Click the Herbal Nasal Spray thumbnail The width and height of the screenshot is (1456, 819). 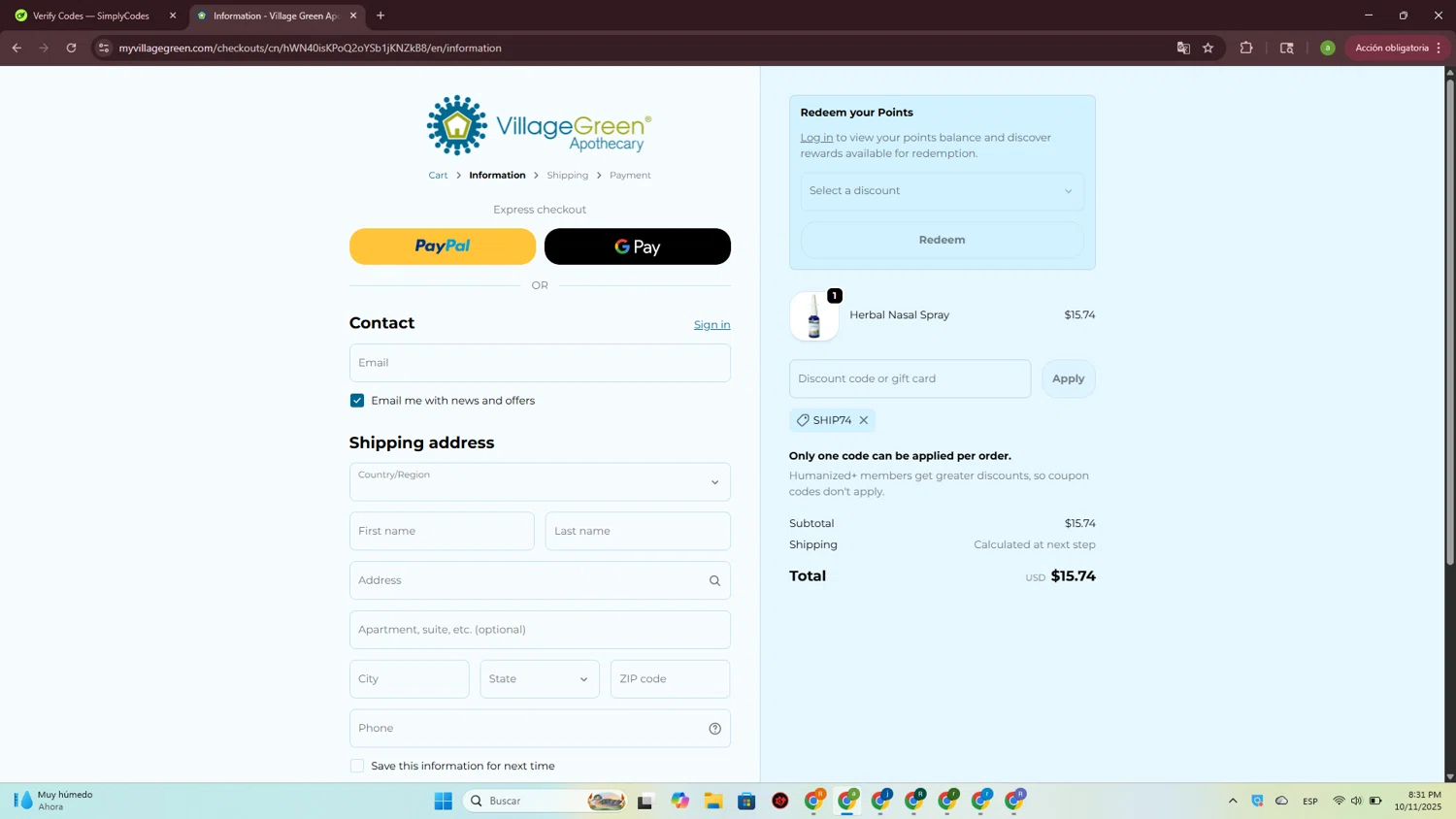[813, 316]
